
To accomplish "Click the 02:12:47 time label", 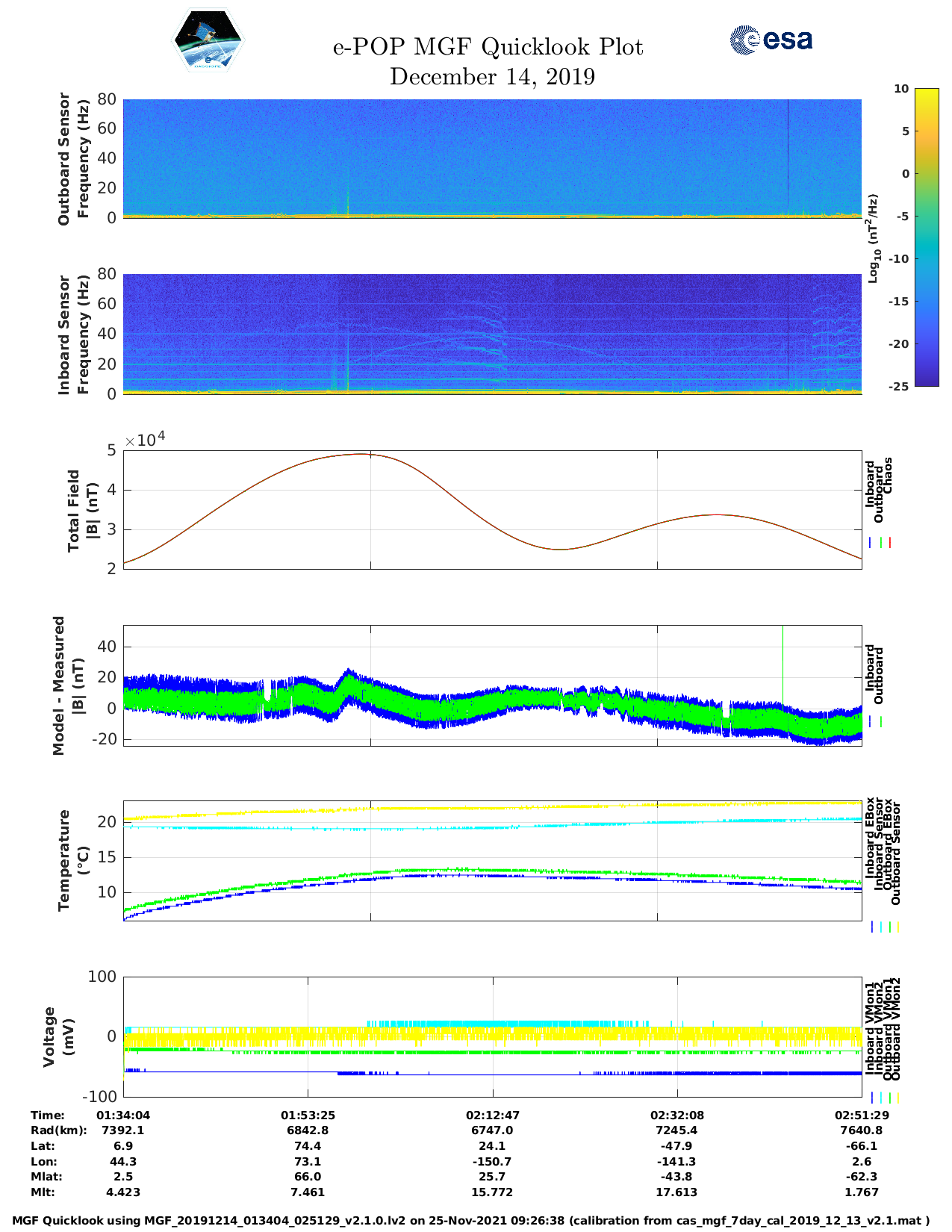I will [x=492, y=1115].
